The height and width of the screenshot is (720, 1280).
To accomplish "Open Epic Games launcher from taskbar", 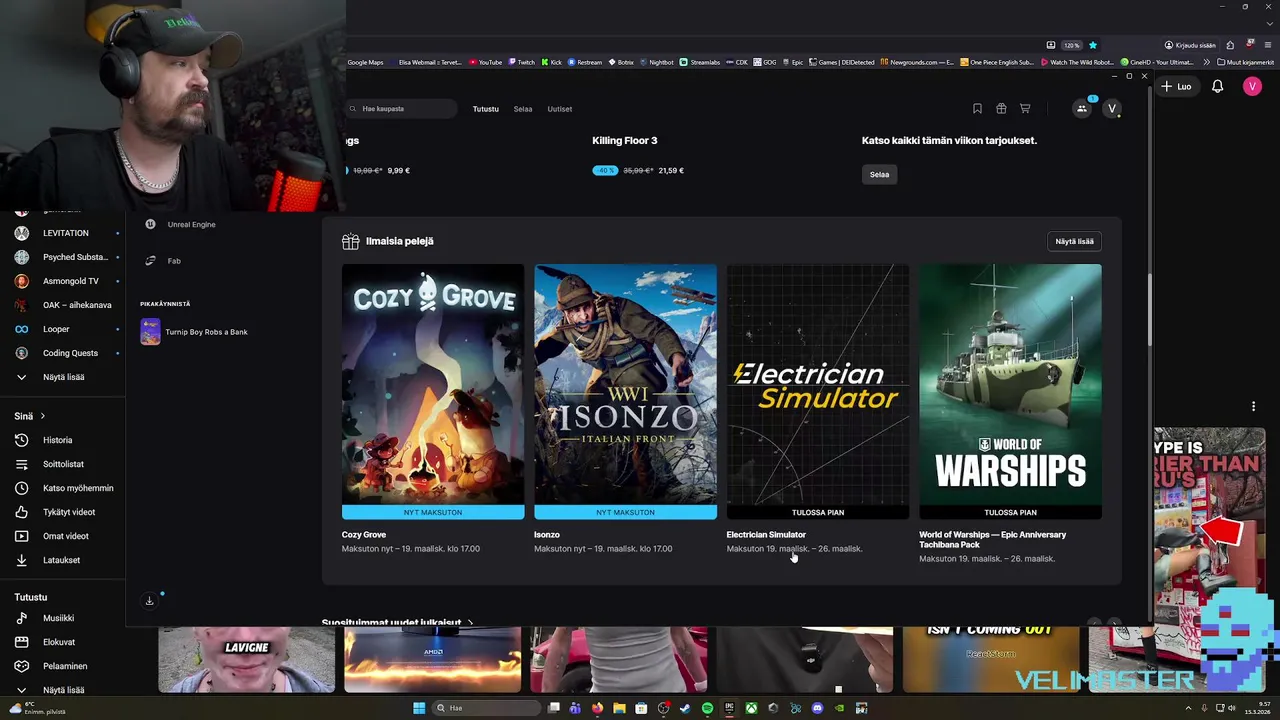I will (x=729, y=708).
